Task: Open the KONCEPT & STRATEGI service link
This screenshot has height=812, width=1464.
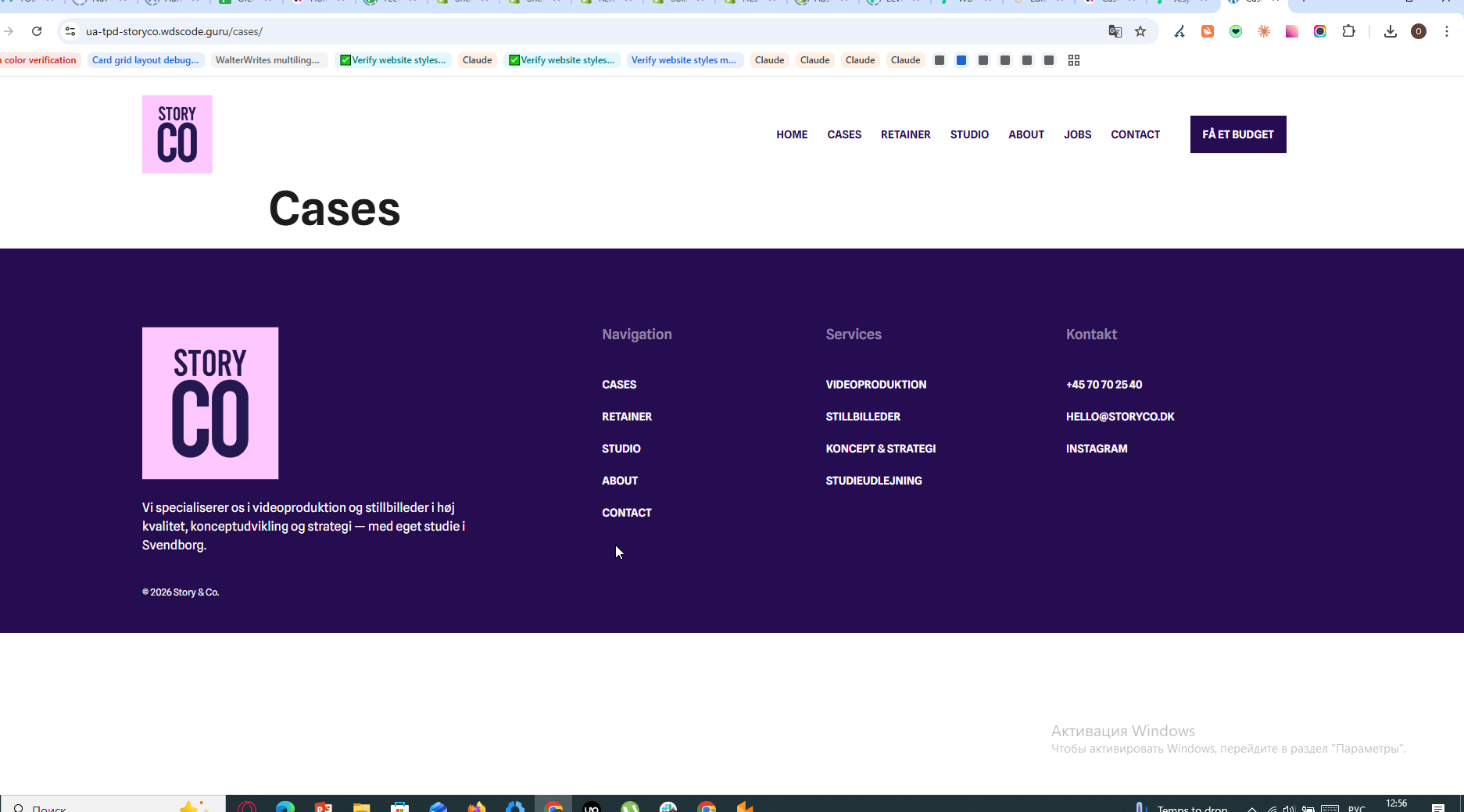Action: click(881, 449)
